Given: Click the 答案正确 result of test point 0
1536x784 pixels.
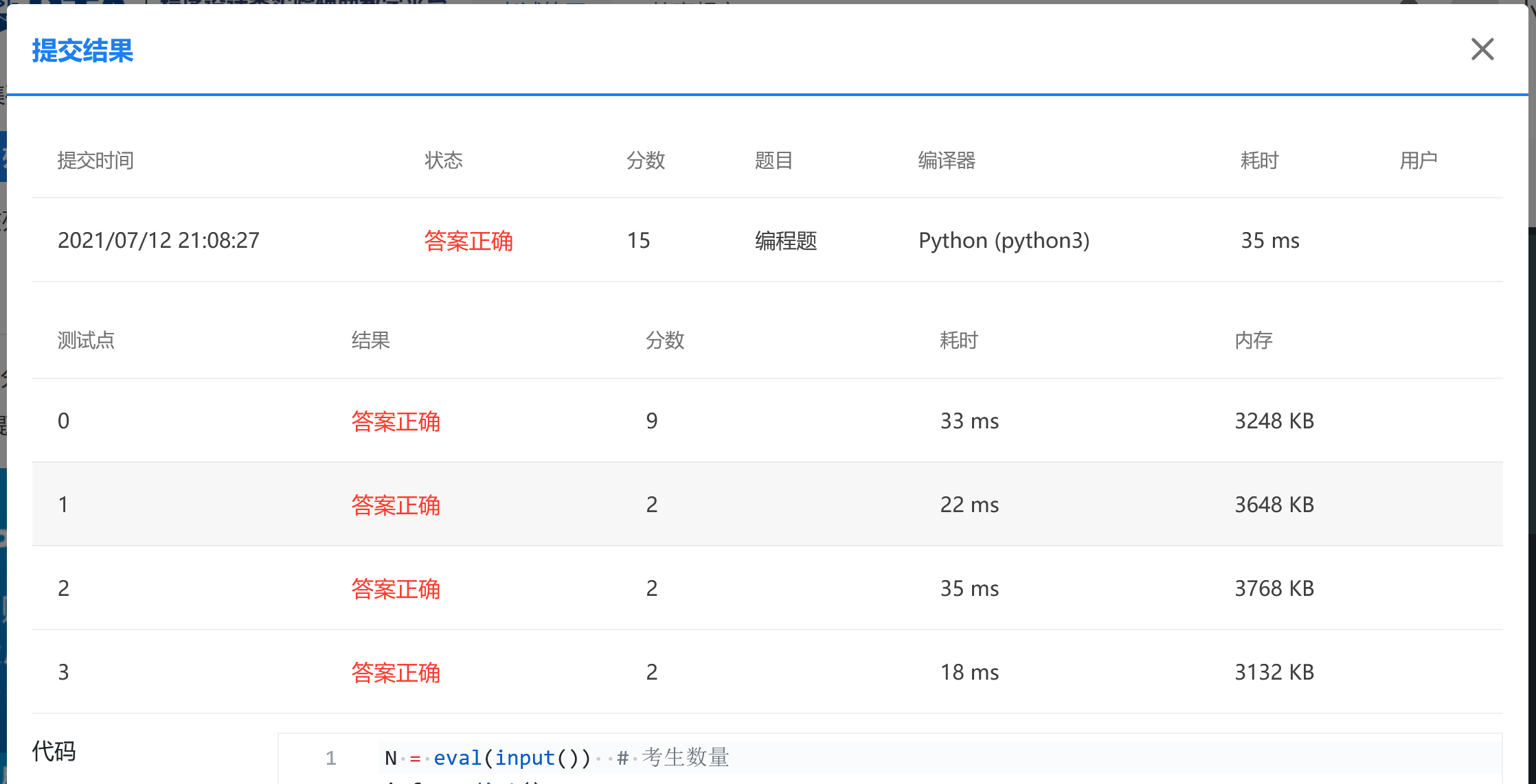Looking at the screenshot, I should 396,421.
